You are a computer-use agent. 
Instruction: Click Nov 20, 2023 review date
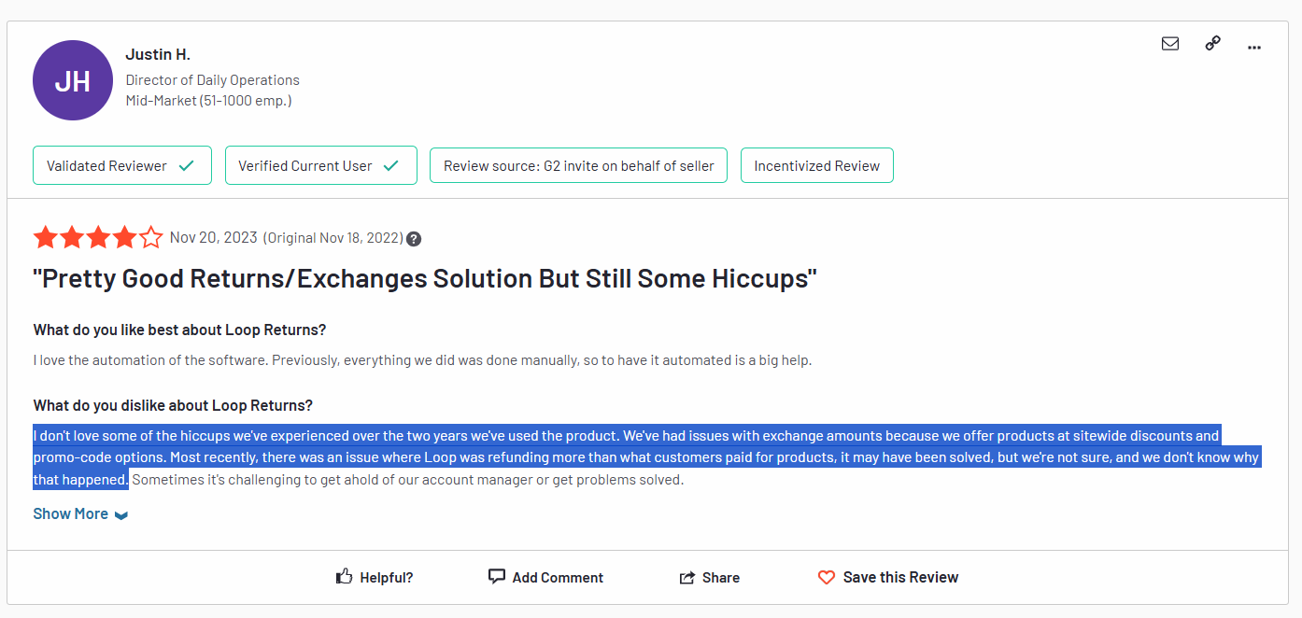214,238
